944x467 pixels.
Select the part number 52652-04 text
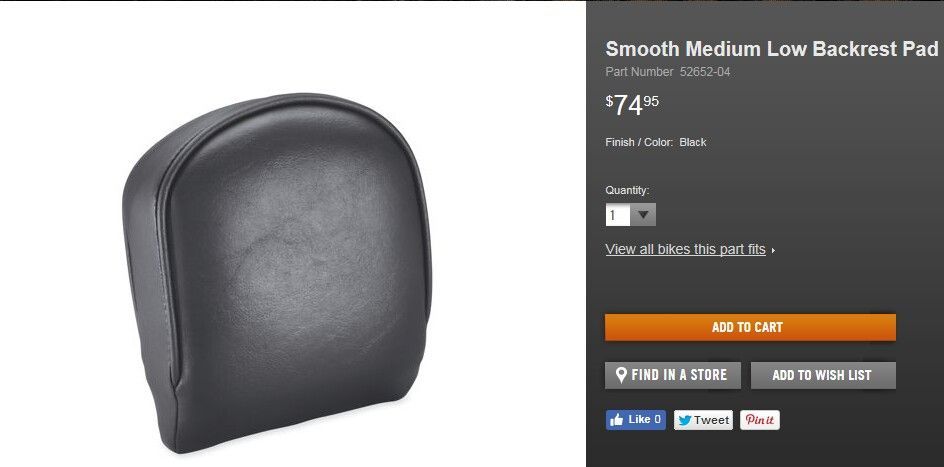(x=704, y=72)
